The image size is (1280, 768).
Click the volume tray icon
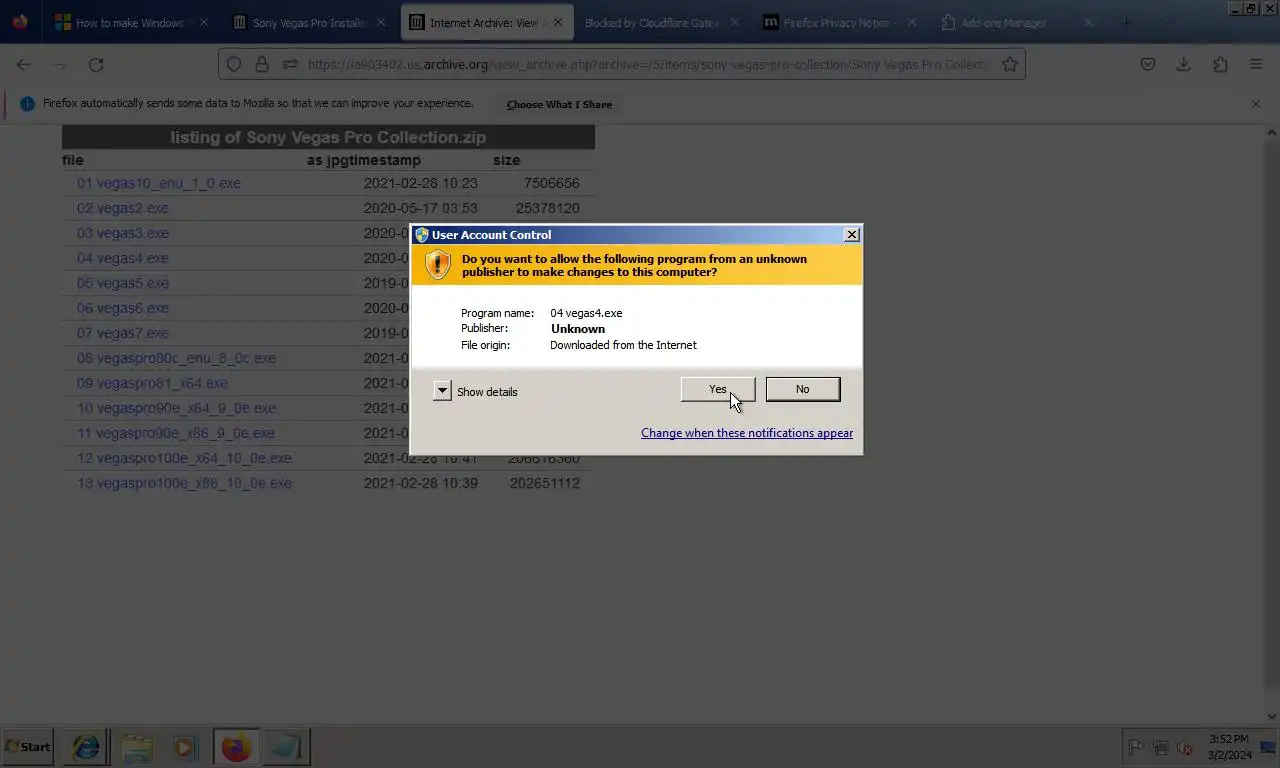coord(1185,747)
